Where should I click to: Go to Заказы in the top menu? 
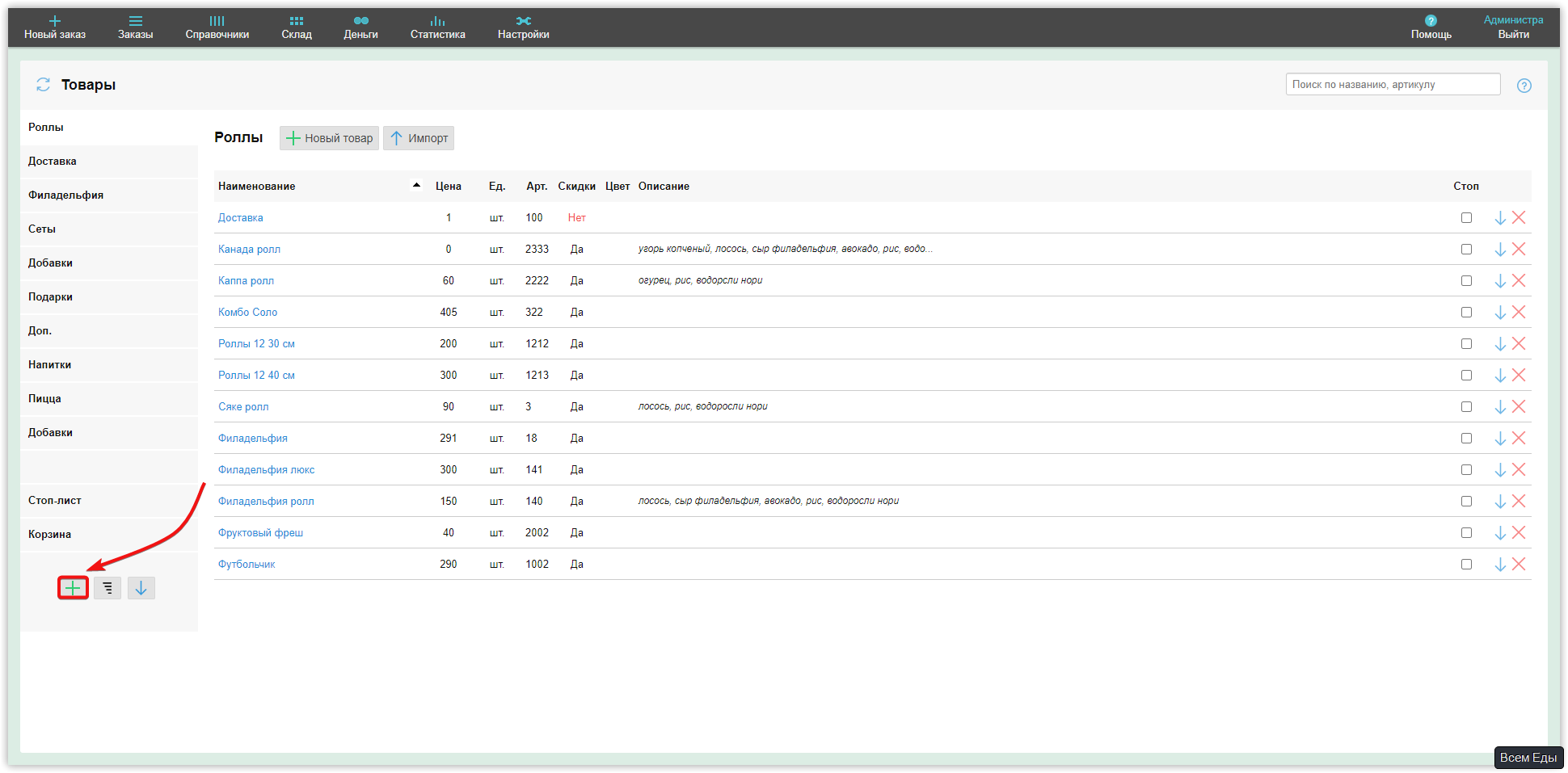pyautogui.click(x=136, y=27)
